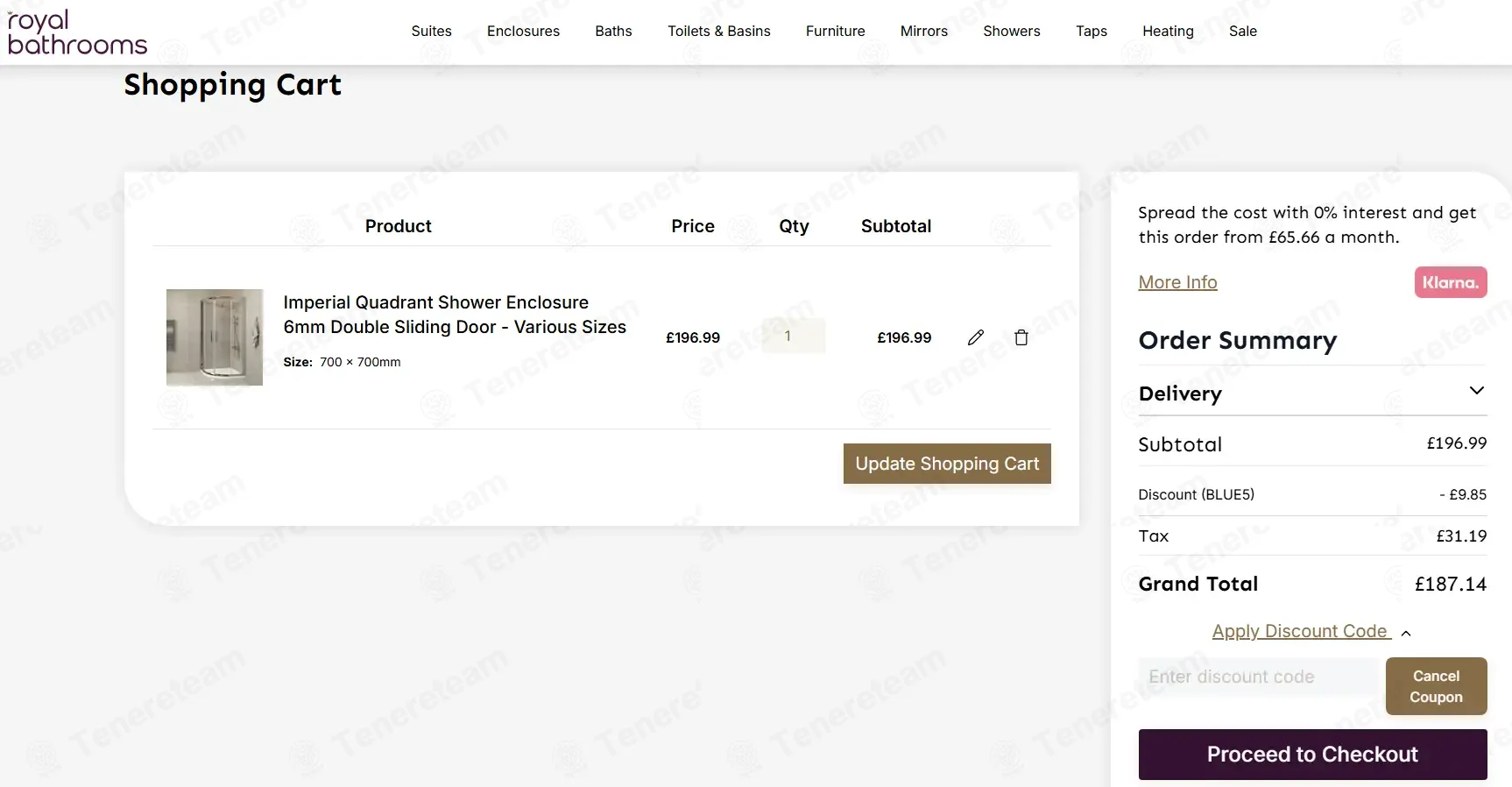
Task: Click Update Shopping Cart button
Action: tap(947, 464)
